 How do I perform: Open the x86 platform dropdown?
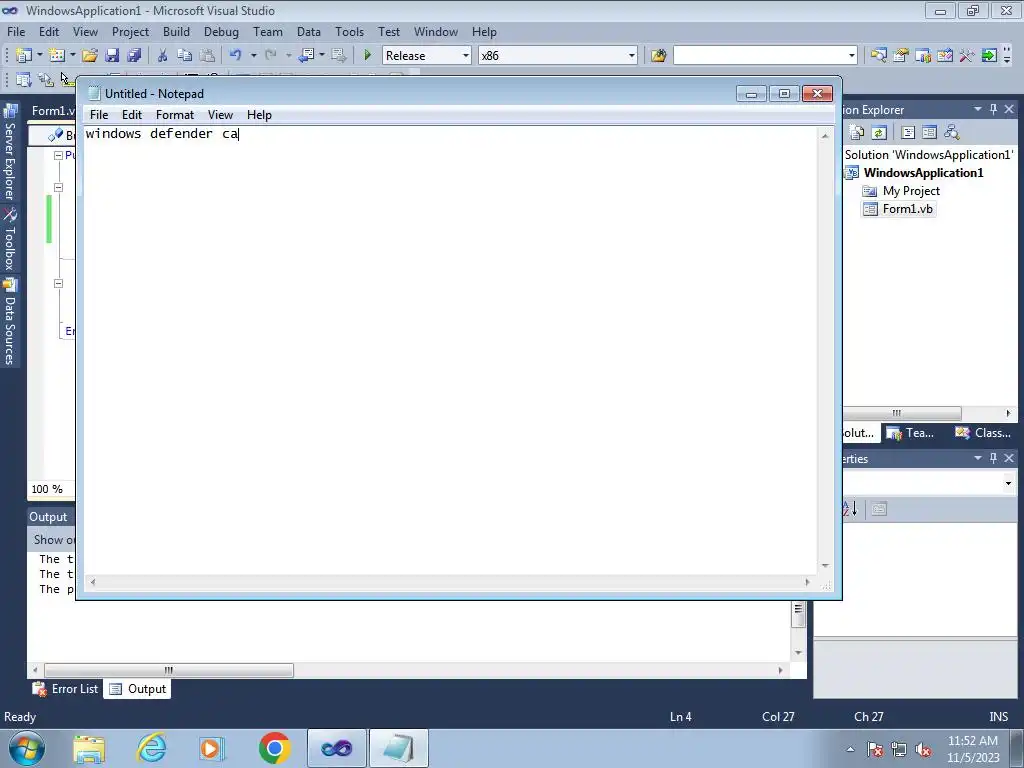[632, 56]
